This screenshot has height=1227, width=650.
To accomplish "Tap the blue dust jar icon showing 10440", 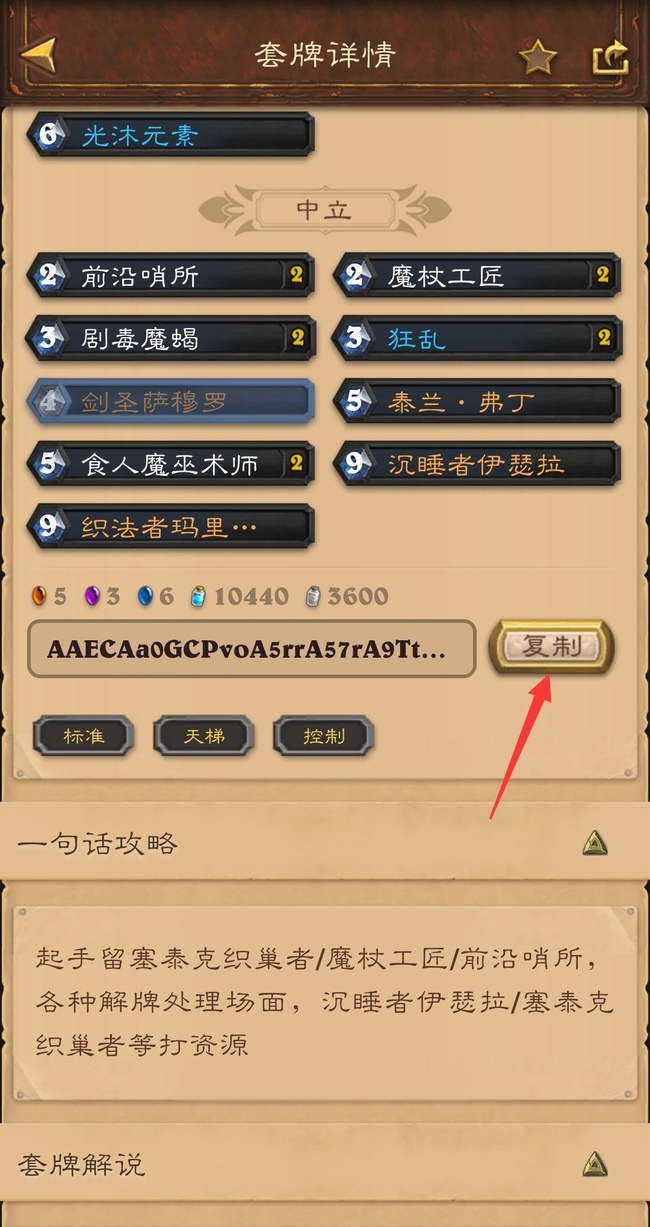I will 199,597.
